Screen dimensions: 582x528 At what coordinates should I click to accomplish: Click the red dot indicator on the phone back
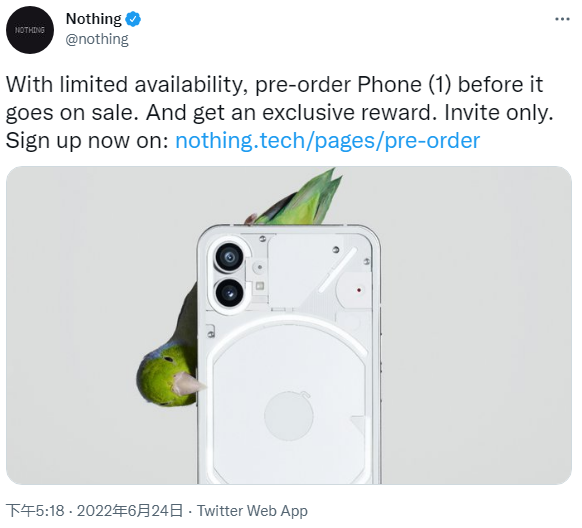(x=359, y=290)
